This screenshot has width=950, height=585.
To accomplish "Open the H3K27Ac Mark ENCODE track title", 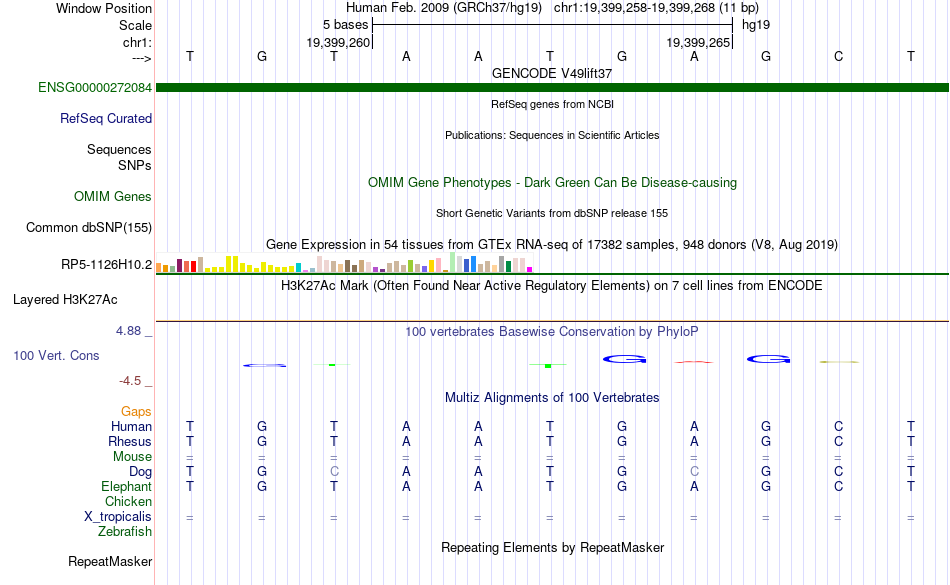I will point(552,285).
